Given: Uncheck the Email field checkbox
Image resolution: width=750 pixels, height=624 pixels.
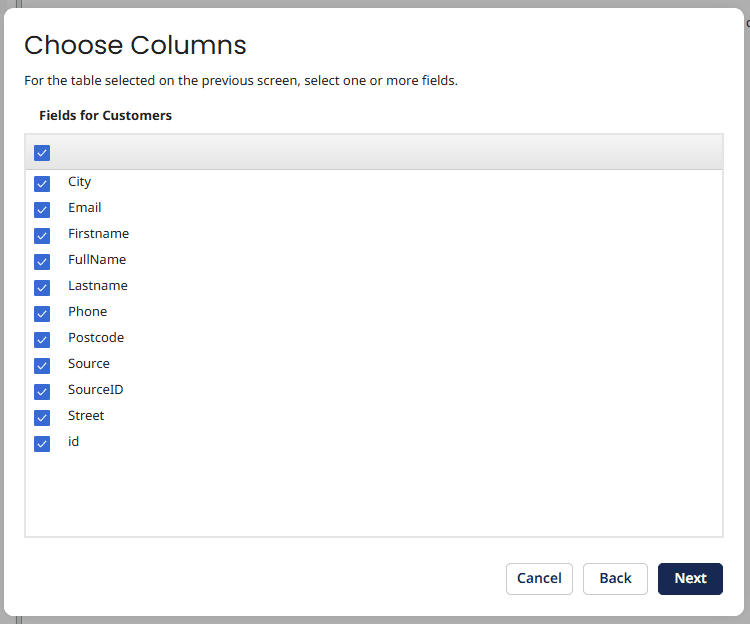Looking at the screenshot, I should [42, 210].
